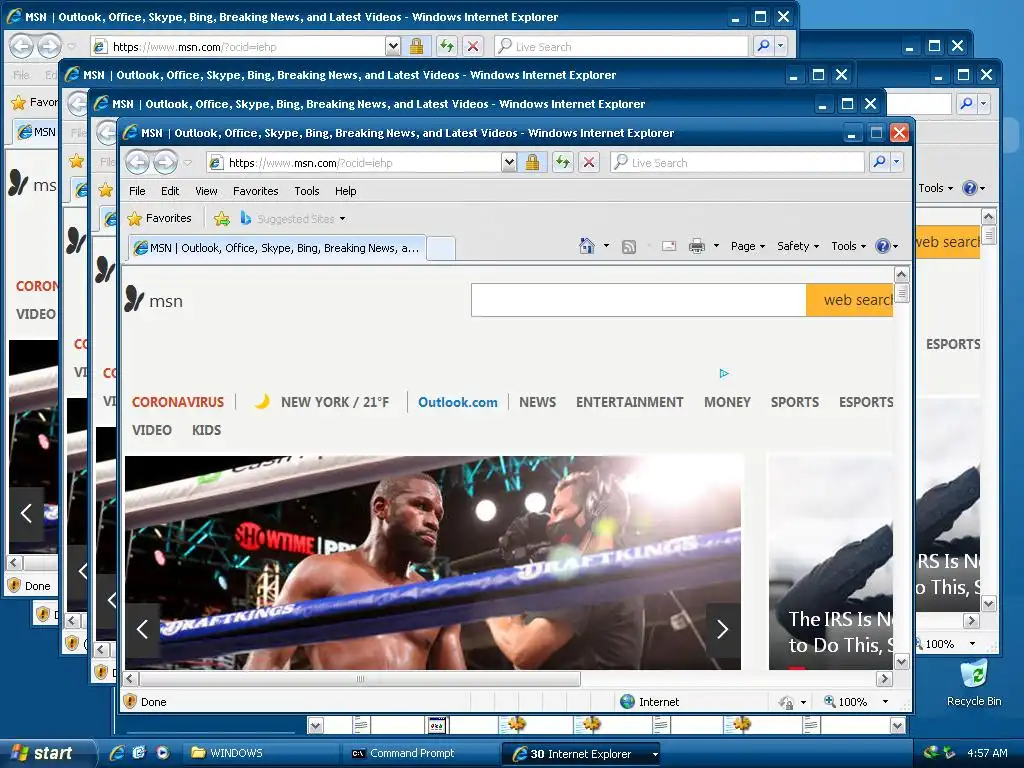Expand the address bar dropdown in front window
The height and width of the screenshot is (768, 1024).
[509, 162]
